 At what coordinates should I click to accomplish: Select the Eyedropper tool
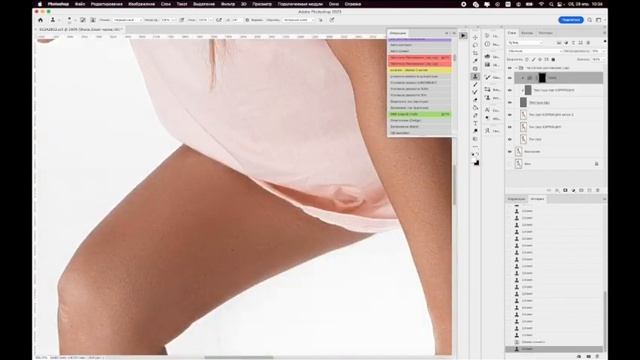(x=475, y=61)
